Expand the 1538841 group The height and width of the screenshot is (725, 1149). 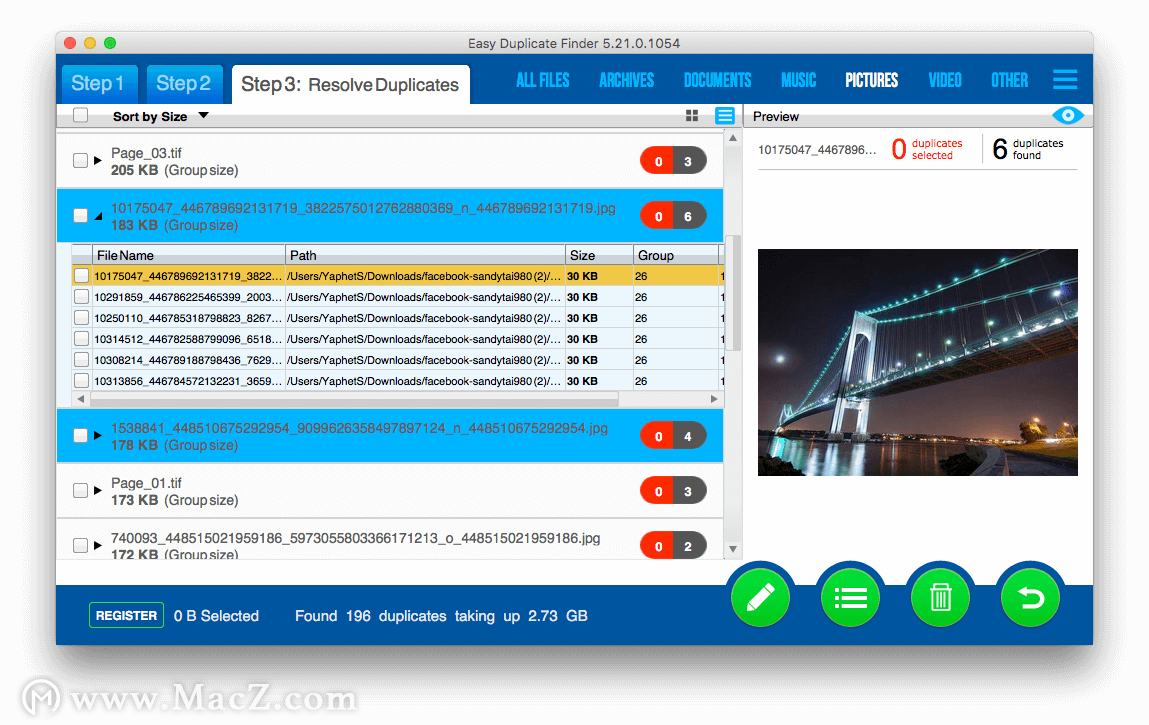[97, 435]
